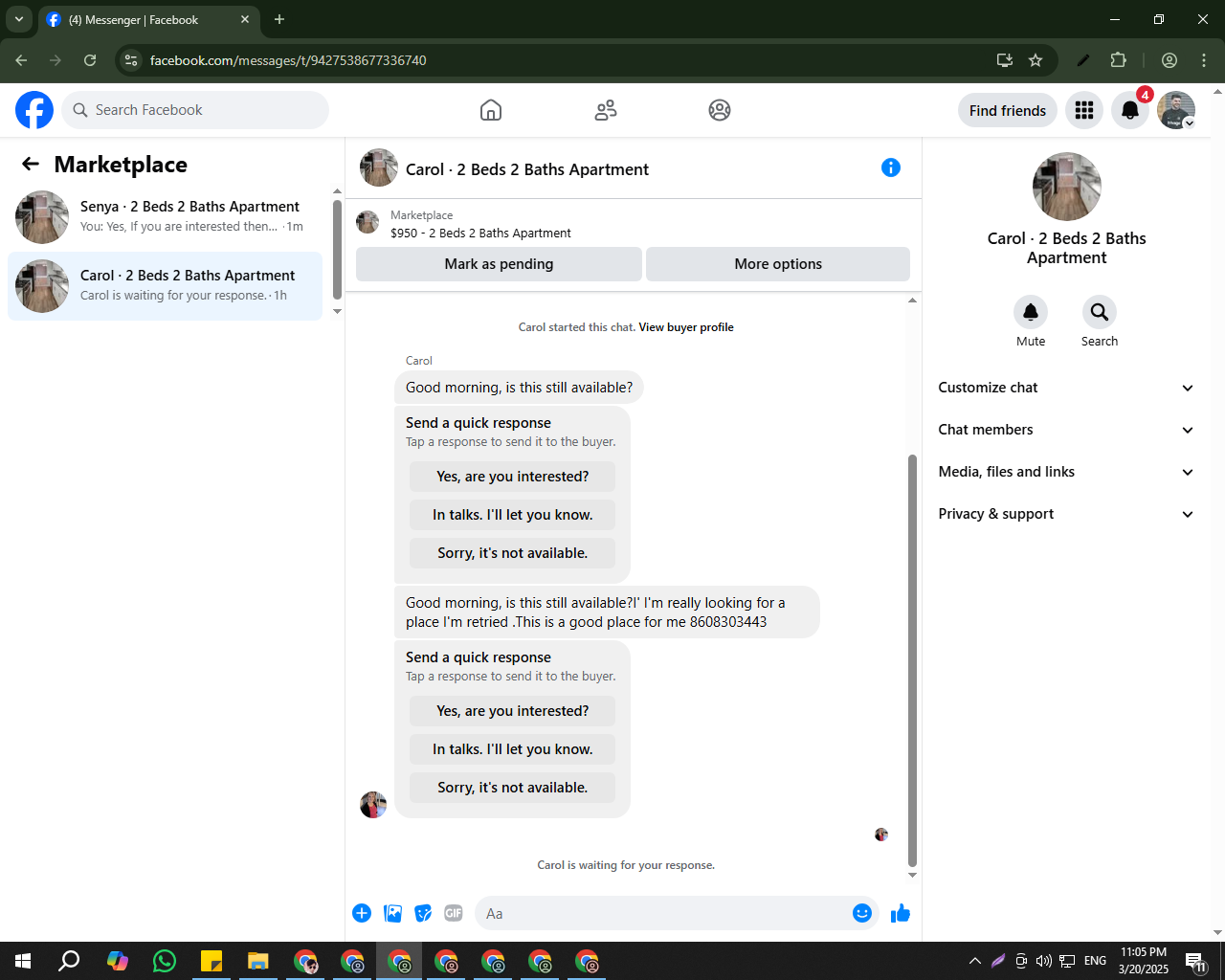
Task: Click the browser address bar URL
Action: coord(288,60)
